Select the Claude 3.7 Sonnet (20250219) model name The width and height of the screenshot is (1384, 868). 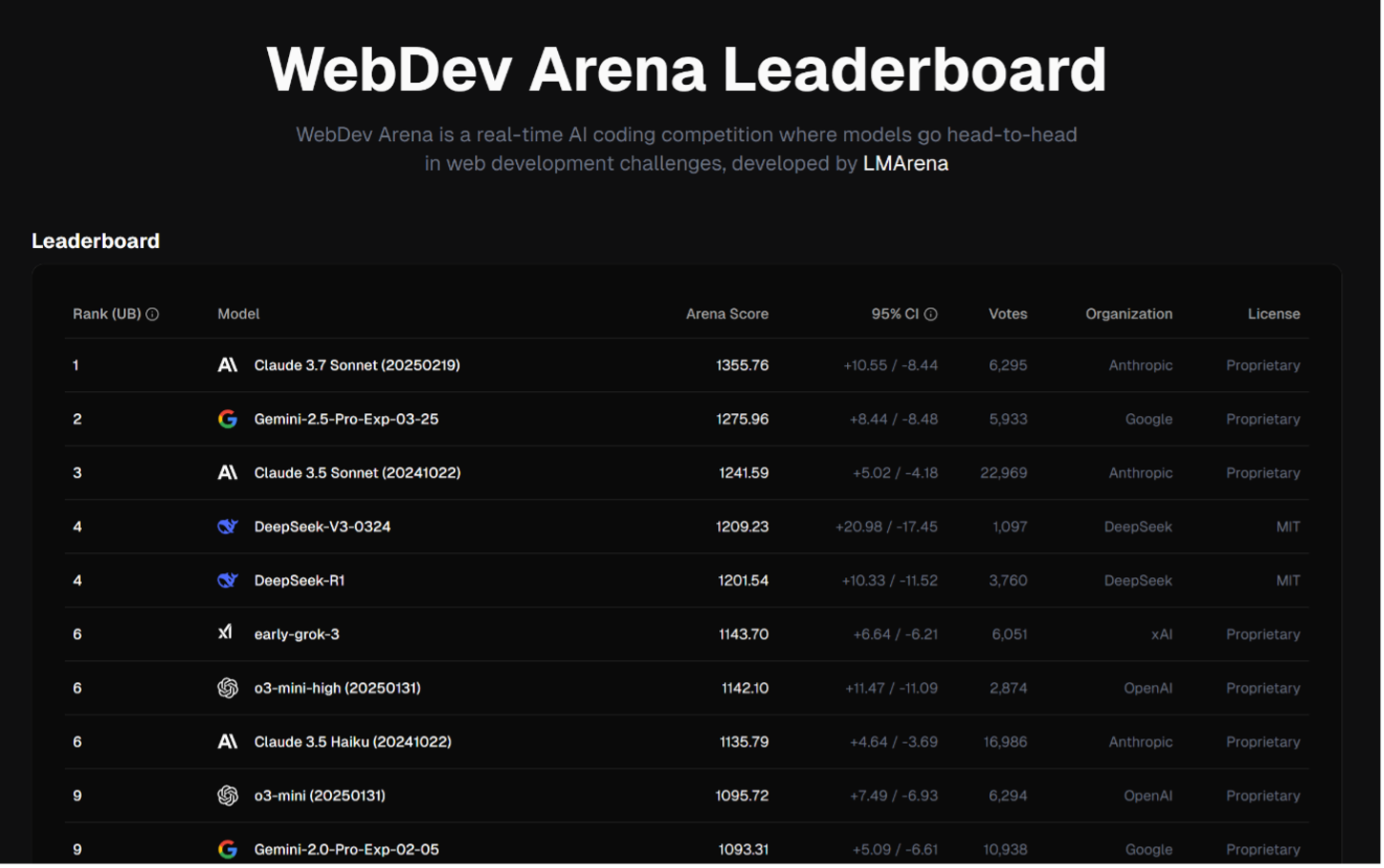[x=358, y=366]
